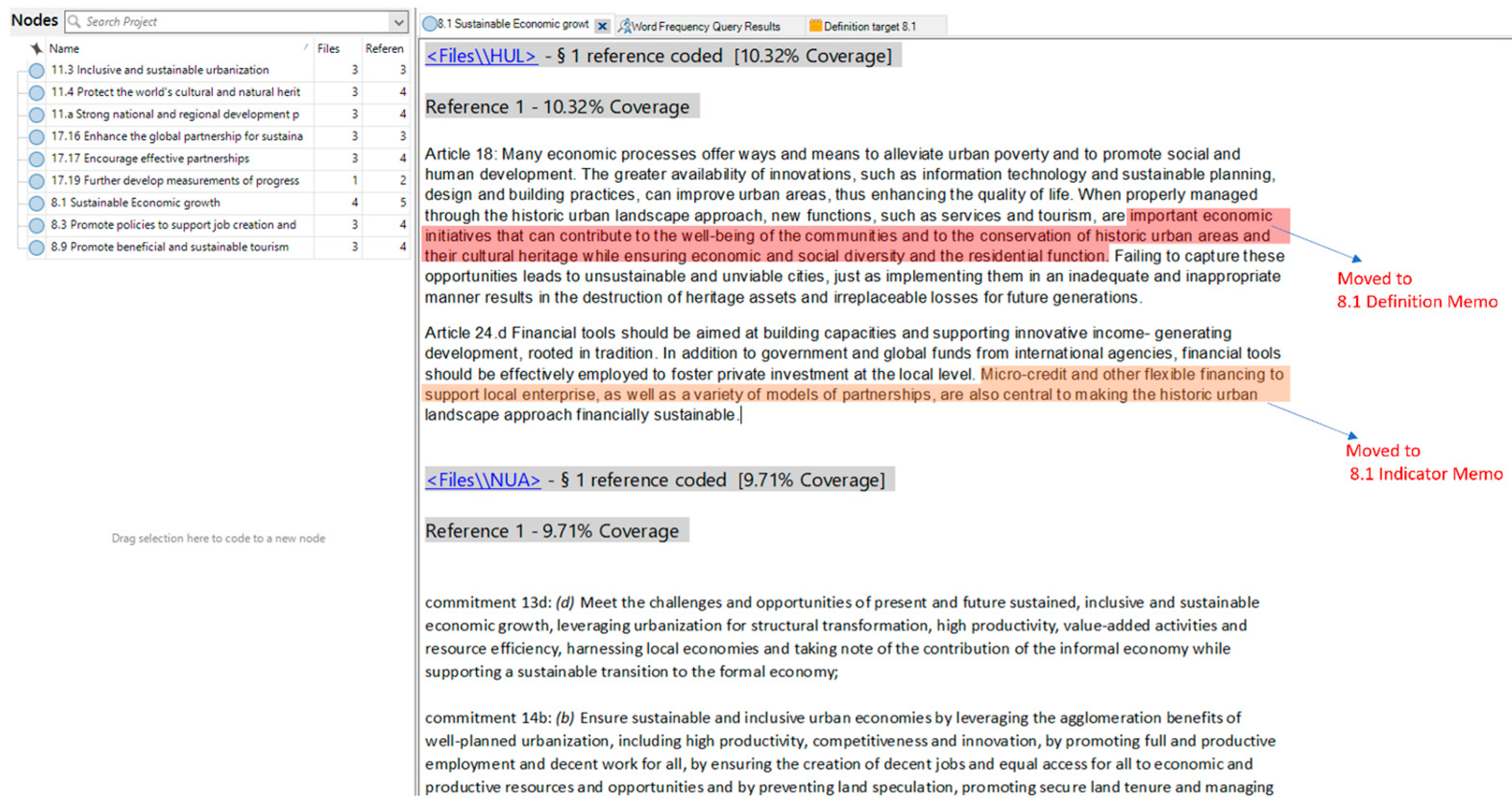
Task: Open the search options dropdown arrow
Action: (x=399, y=22)
